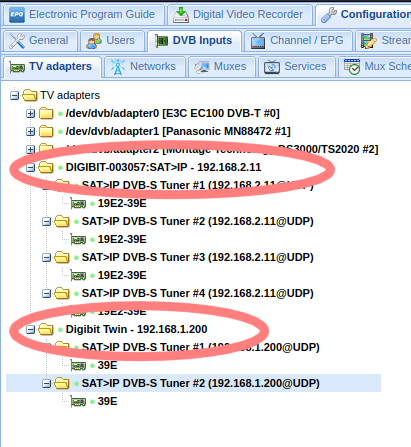Click the Networks antenna icon
Viewport: 411px width, 447px height.
click(118, 67)
